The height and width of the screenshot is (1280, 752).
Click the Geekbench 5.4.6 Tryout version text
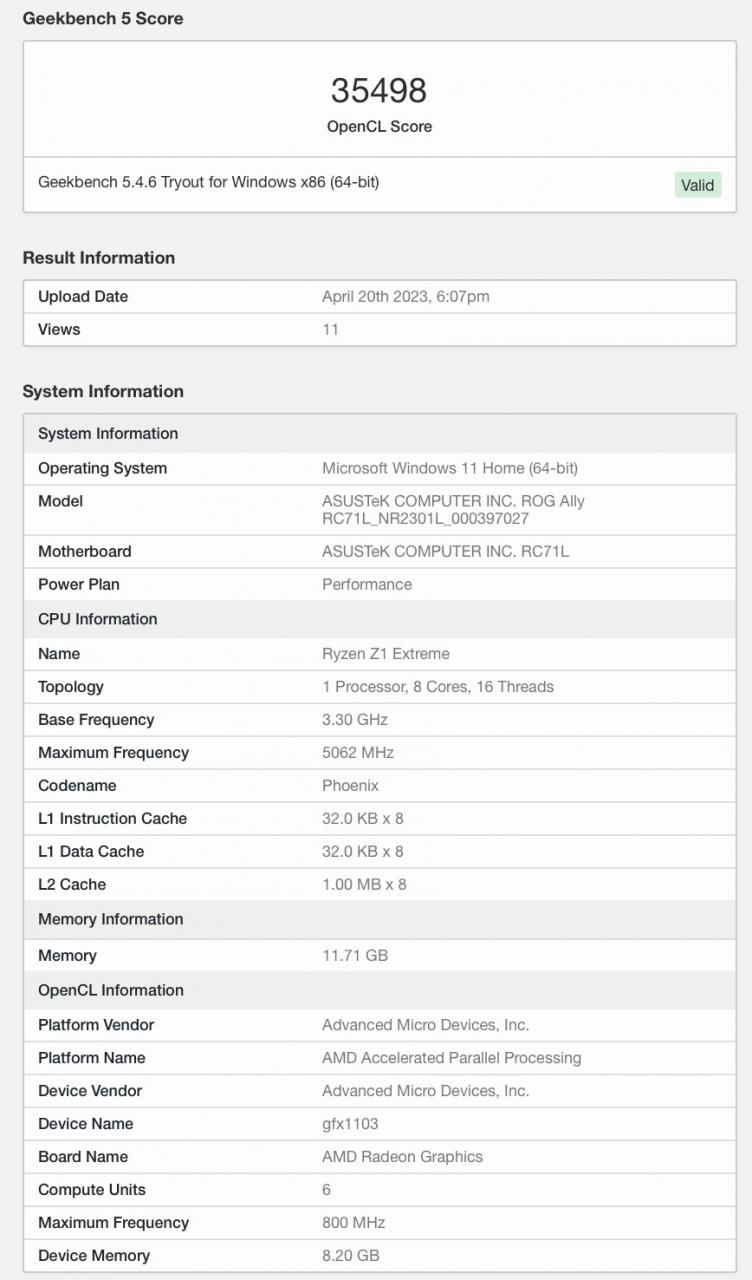[x=208, y=182]
